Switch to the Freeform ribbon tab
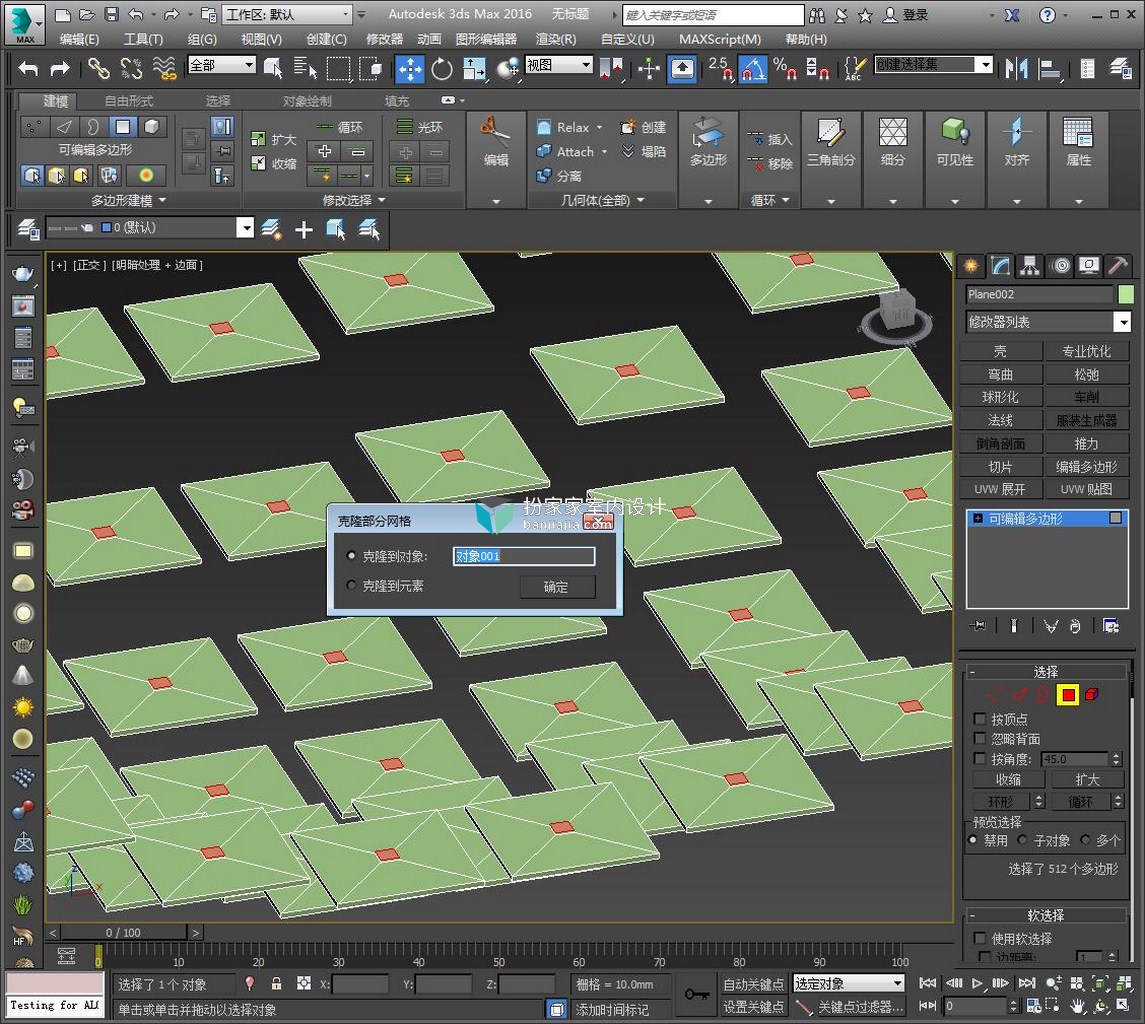Screen dimensions: 1145x1024 pos(129,101)
